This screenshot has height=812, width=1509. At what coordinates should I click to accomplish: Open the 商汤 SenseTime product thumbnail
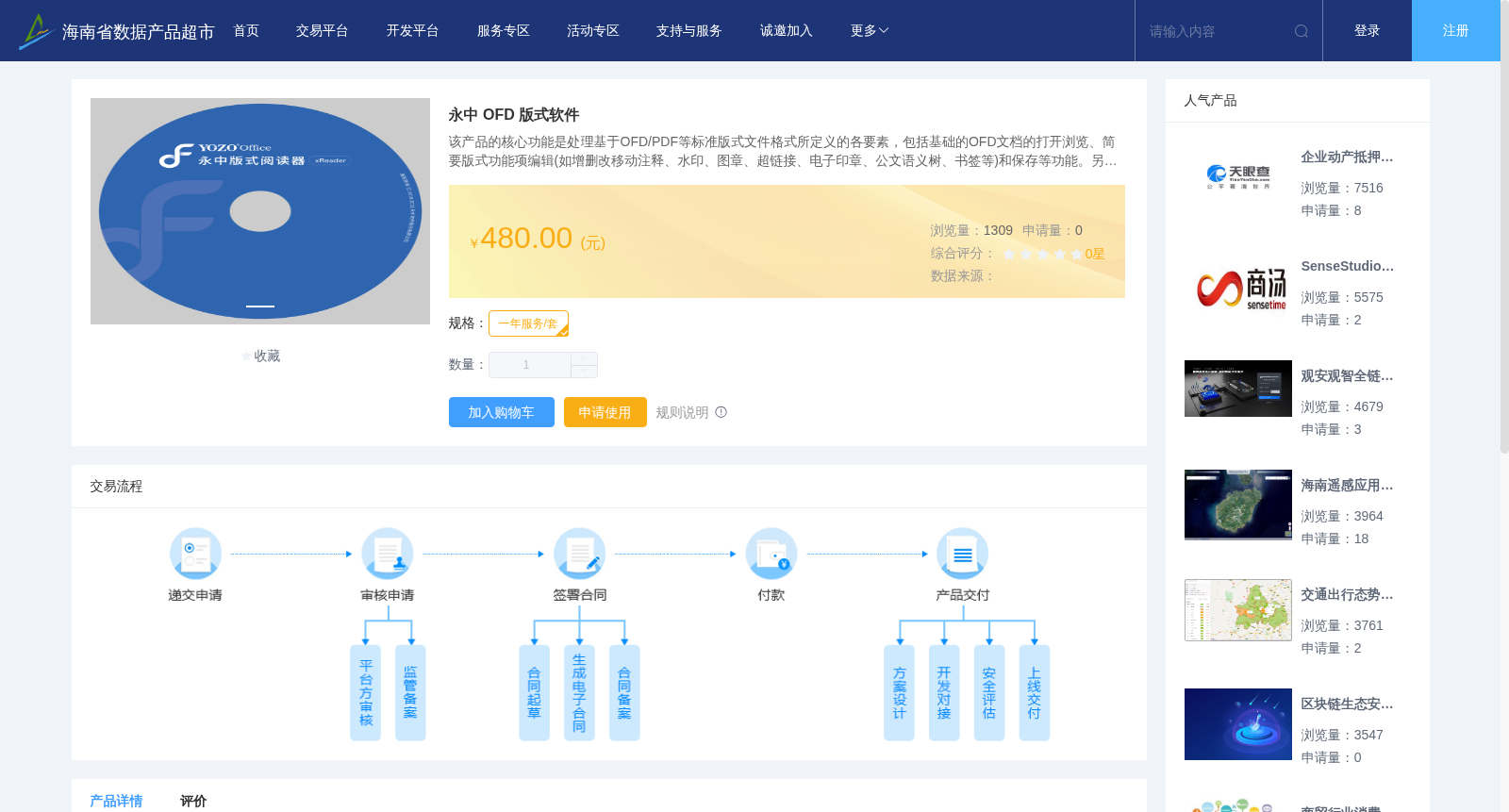[x=1238, y=287]
